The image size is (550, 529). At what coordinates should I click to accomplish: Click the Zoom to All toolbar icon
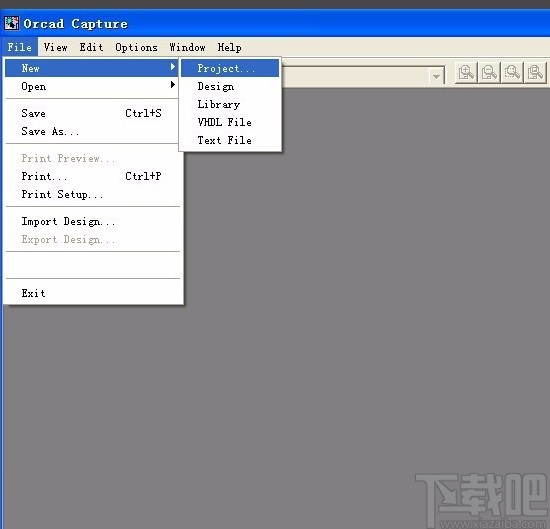pos(535,73)
